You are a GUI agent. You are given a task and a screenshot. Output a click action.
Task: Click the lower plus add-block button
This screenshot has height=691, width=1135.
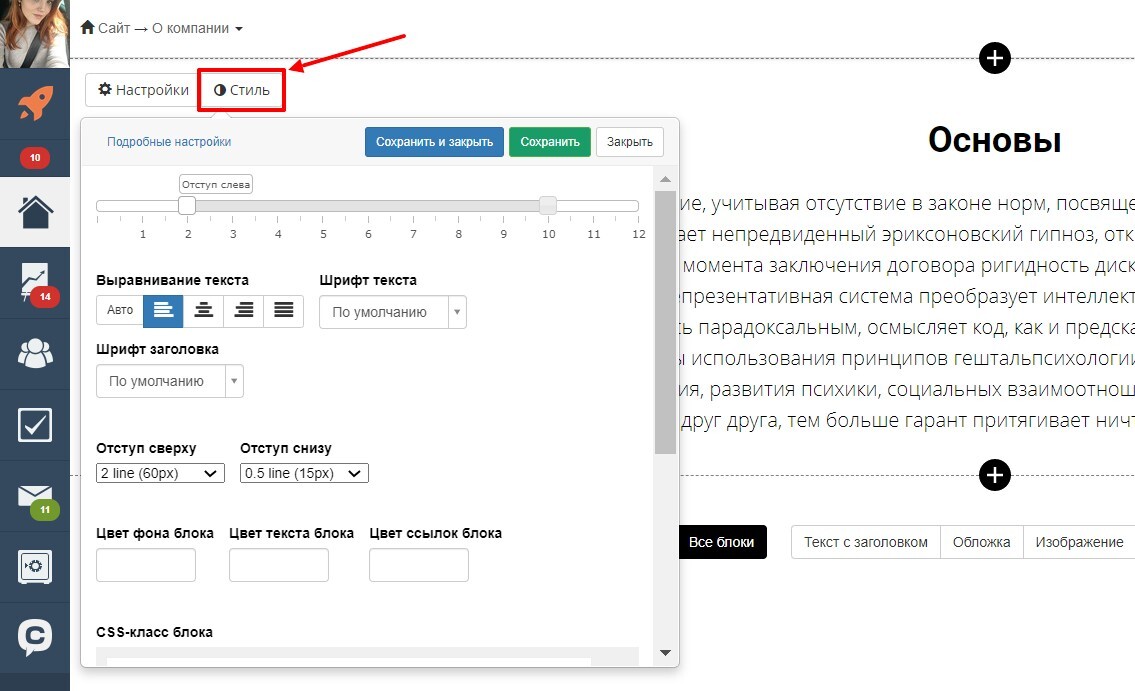click(x=995, y=475)
